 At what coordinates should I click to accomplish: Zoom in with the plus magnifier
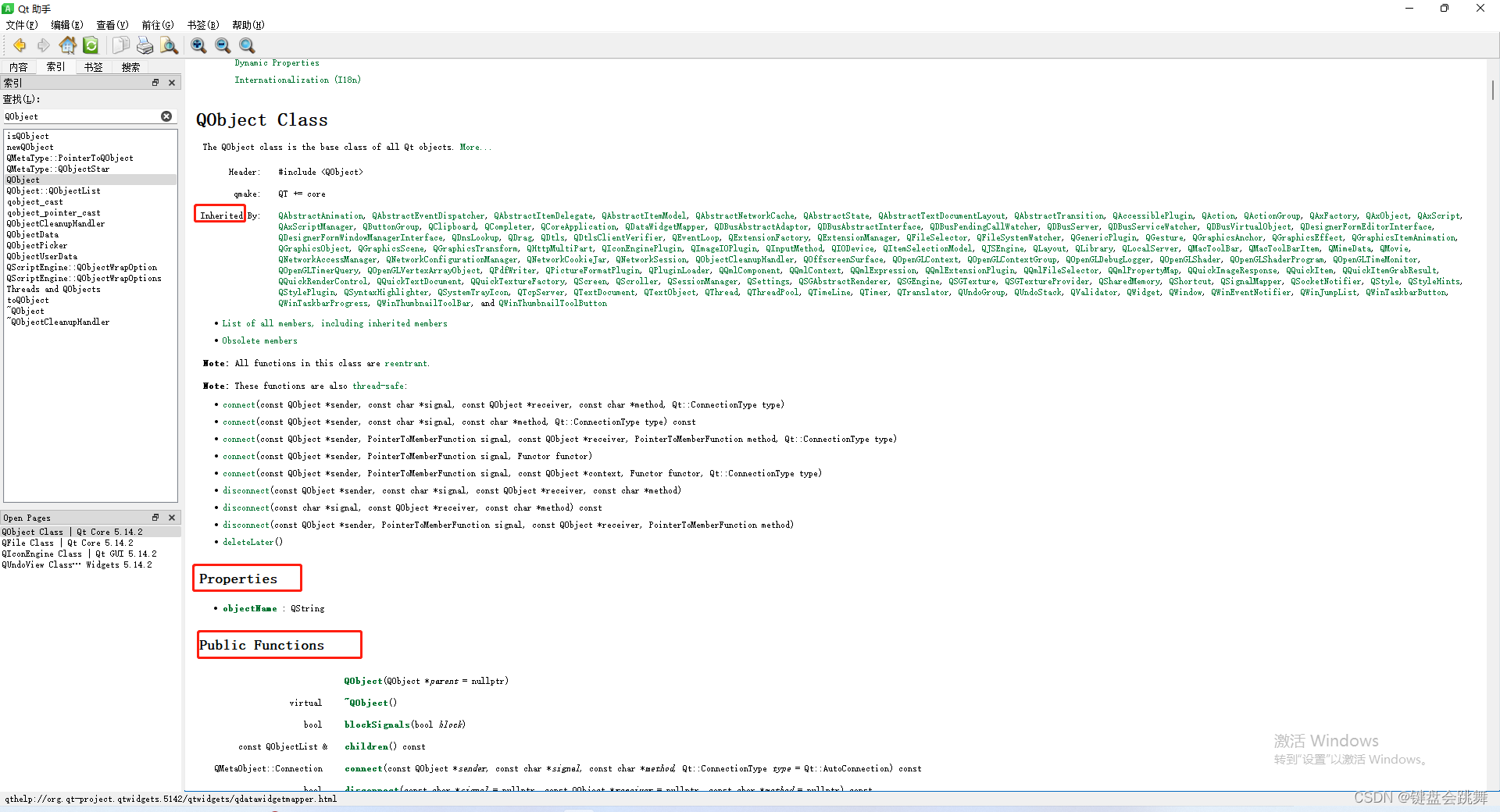point(198,45)
